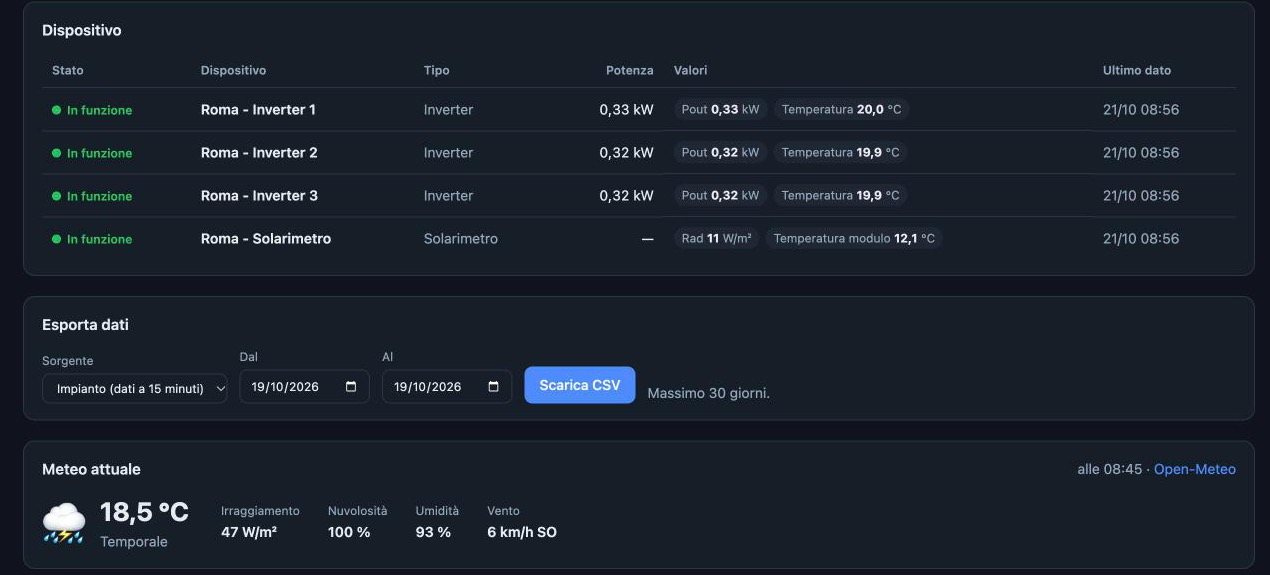Click the Solarimetro type cell

point(461,239)
